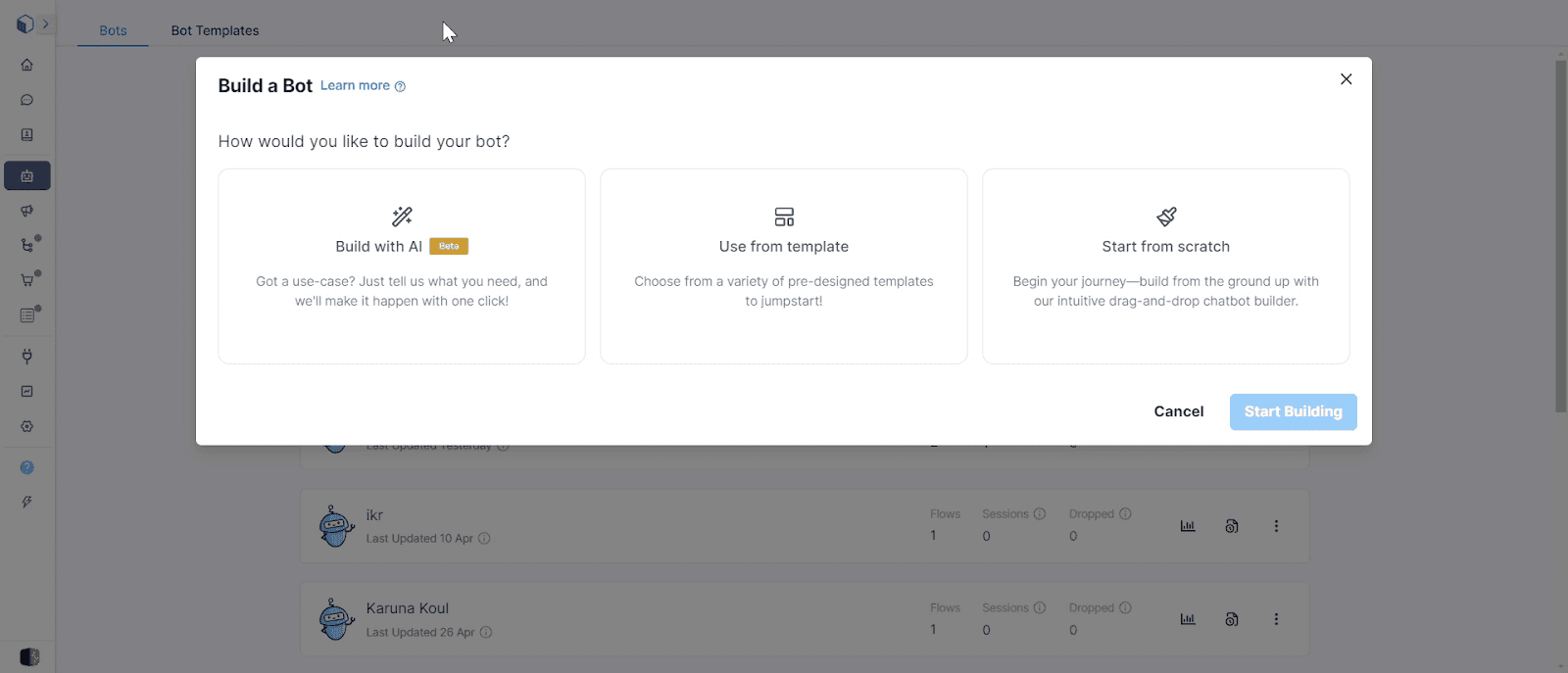Select the Build with AI option card
1568x673 pixels.
(x=402, y=265)
